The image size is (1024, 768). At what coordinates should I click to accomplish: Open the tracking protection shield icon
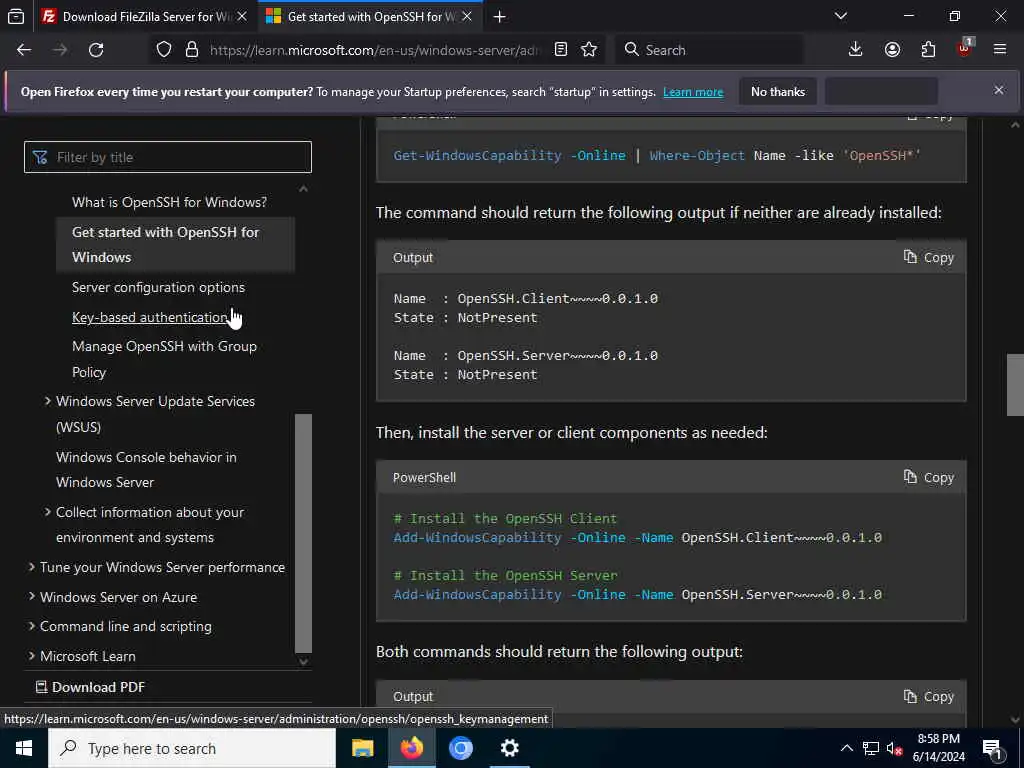(164, 50)
